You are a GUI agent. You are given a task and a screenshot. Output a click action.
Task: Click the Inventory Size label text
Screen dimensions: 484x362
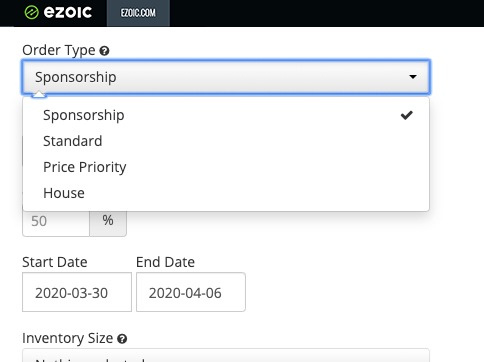pos(68,338)
